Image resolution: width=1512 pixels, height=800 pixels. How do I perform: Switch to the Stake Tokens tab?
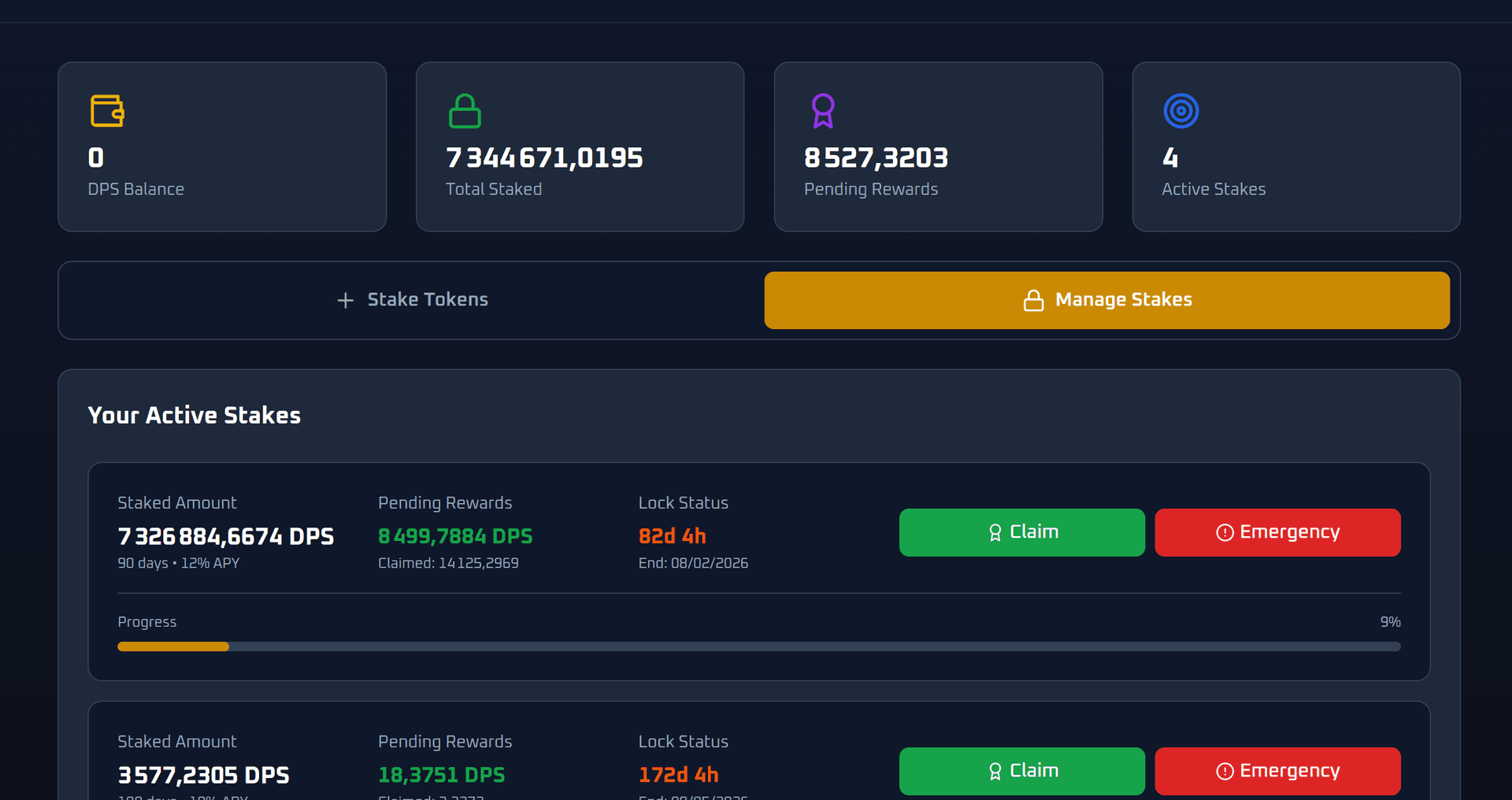pyautogui.click(x=412, y=300)
